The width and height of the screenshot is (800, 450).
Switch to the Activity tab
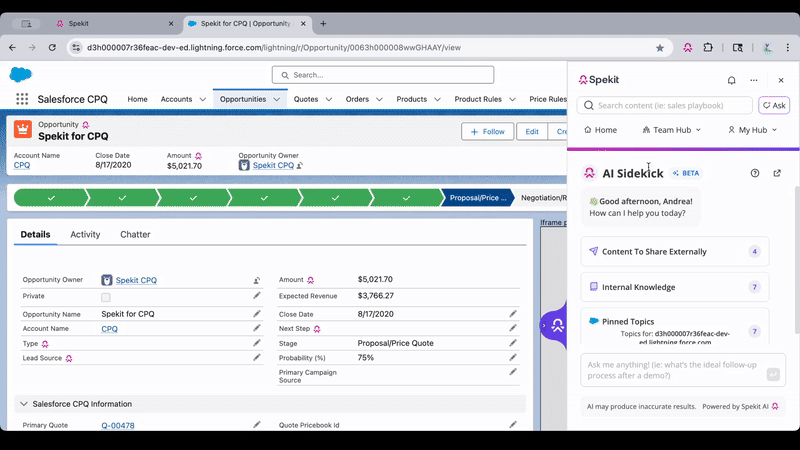click(x=85, y=234)
